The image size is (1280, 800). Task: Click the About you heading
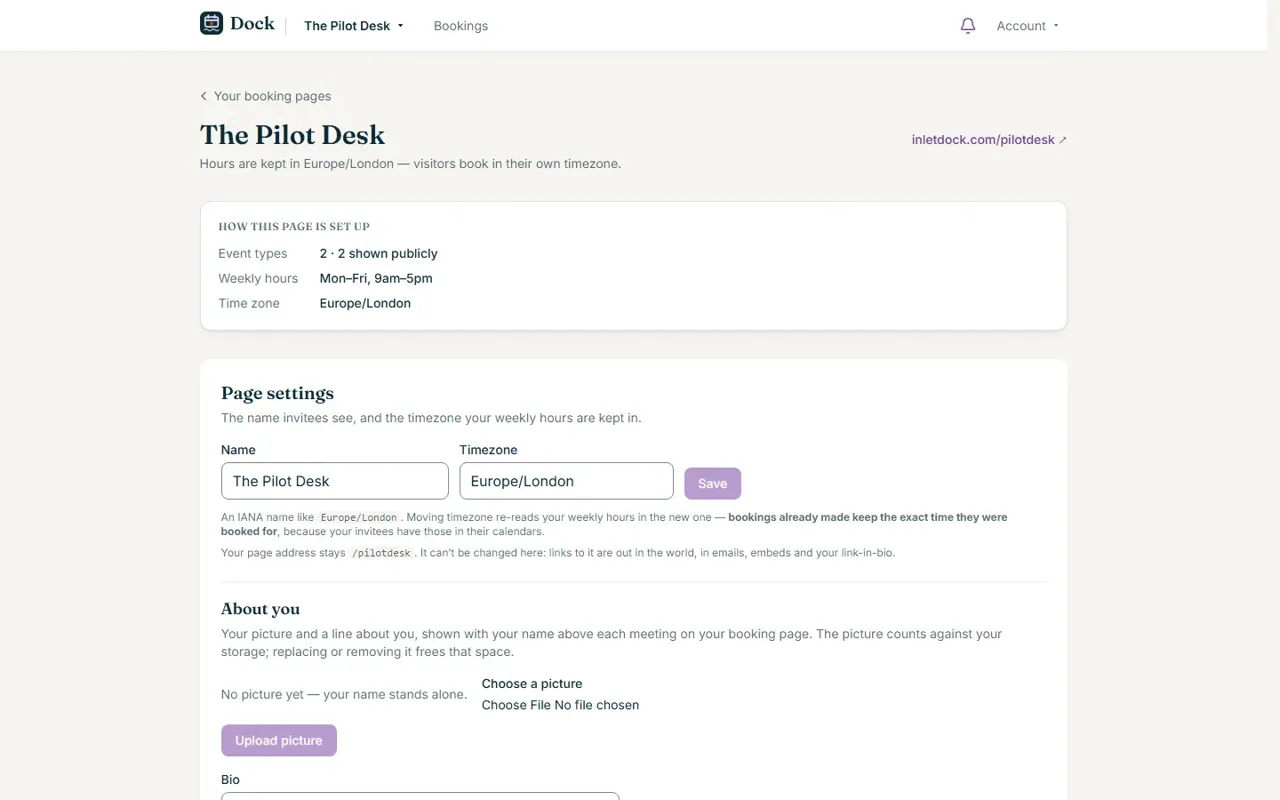pyautogui.click(x=261, y=609)
